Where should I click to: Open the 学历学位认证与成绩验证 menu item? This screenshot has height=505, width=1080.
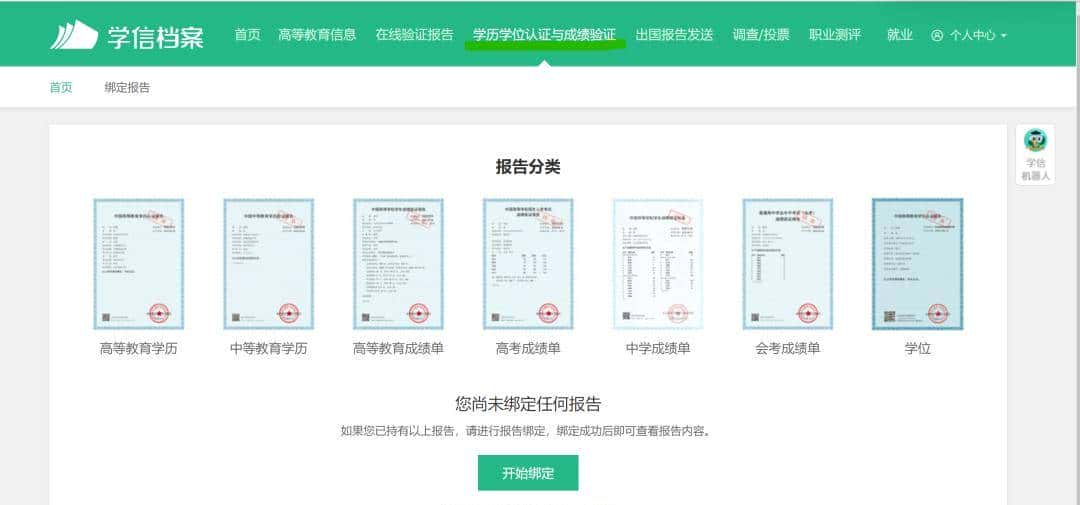[x=544, y=35]
